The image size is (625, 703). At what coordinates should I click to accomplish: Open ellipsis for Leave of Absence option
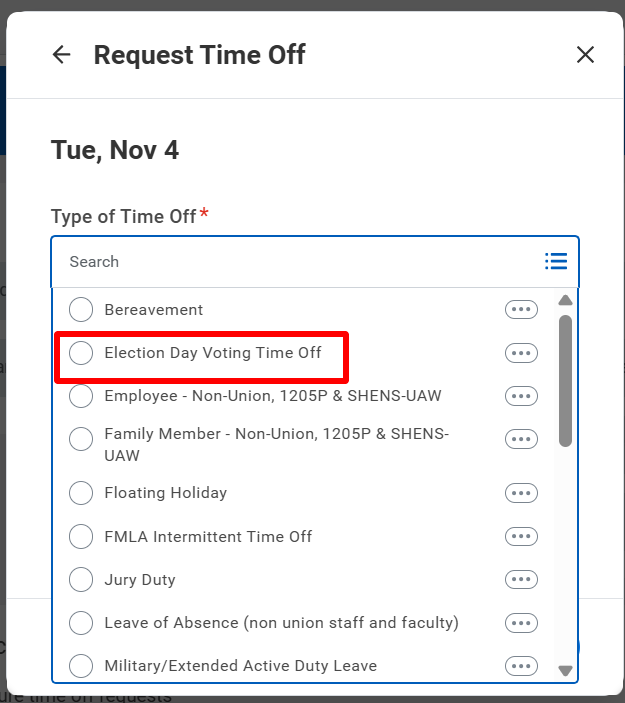point(521,623)
